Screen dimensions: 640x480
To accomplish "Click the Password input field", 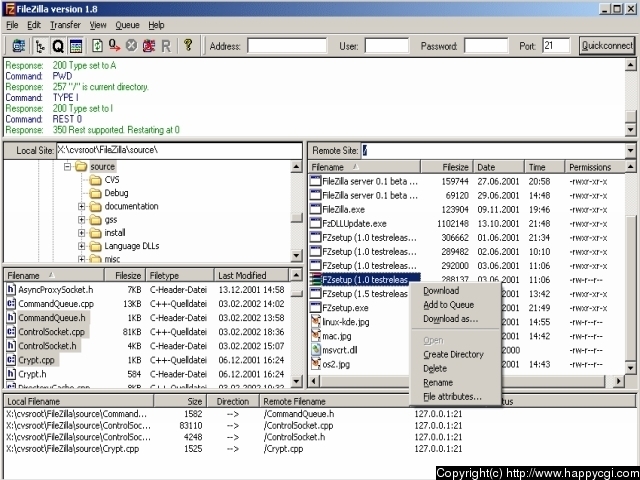I will (x=486, y=46).
